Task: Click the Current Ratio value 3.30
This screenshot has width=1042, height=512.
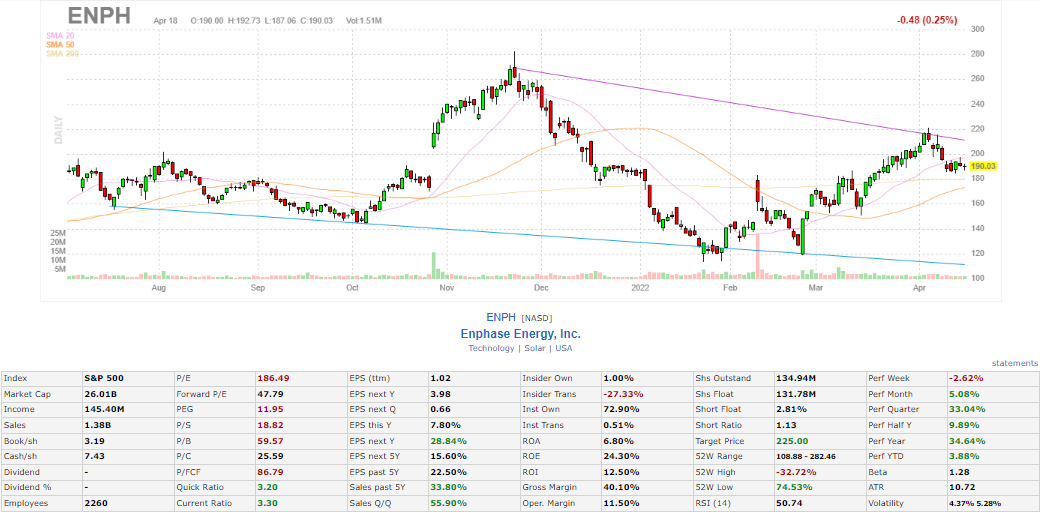Action: 268,503
